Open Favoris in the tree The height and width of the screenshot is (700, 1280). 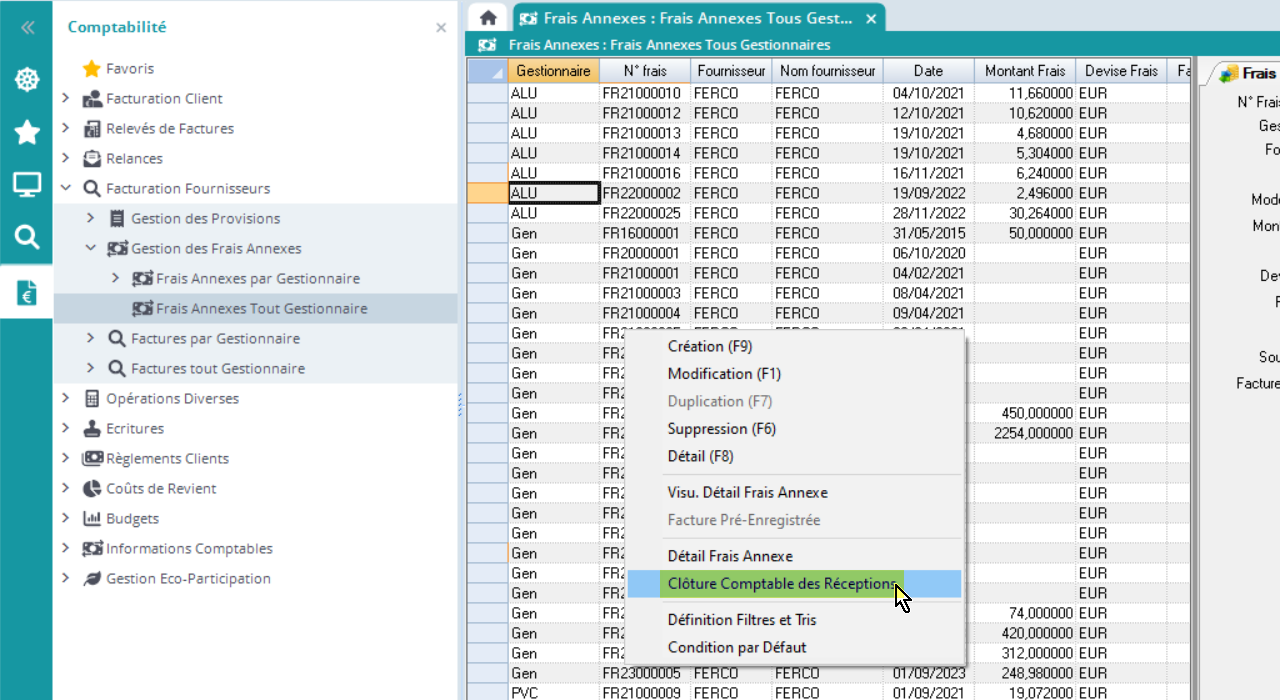[x=130, y=68]
